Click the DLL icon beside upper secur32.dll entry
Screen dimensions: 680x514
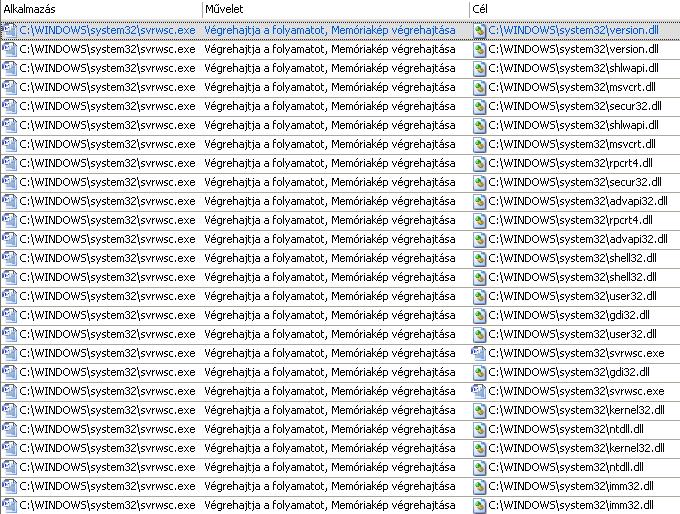[479, 107]
